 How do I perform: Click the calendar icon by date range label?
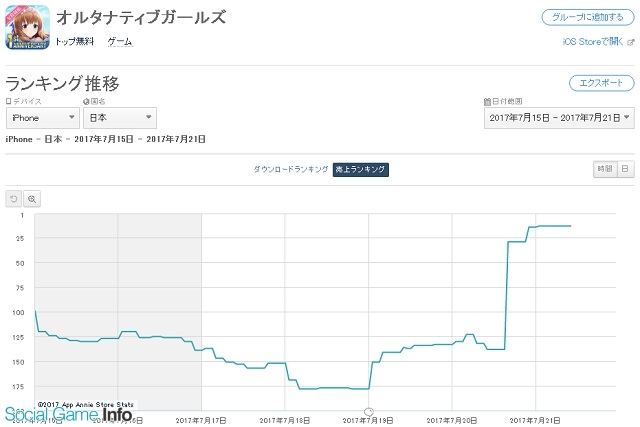[x=487, y=102]
